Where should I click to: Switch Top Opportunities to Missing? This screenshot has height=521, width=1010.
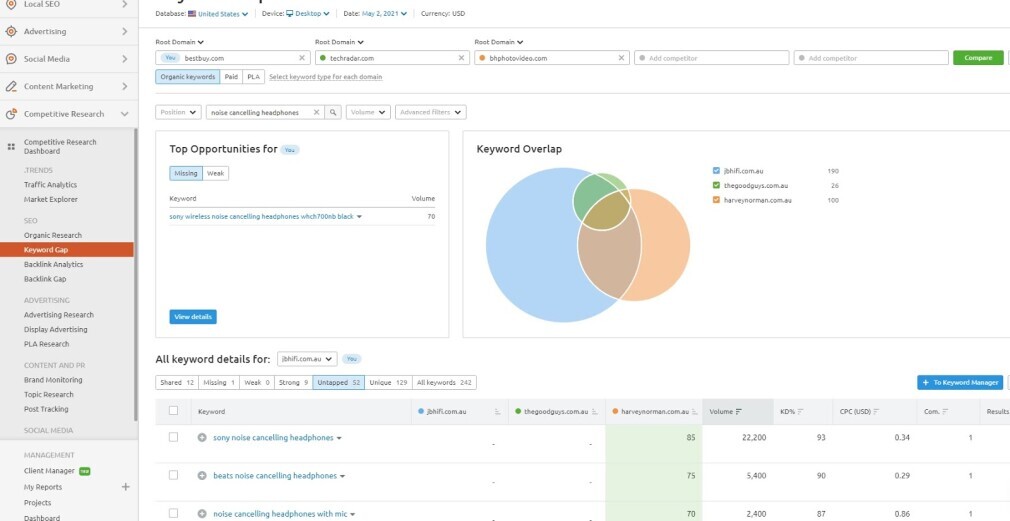point(186,173)
